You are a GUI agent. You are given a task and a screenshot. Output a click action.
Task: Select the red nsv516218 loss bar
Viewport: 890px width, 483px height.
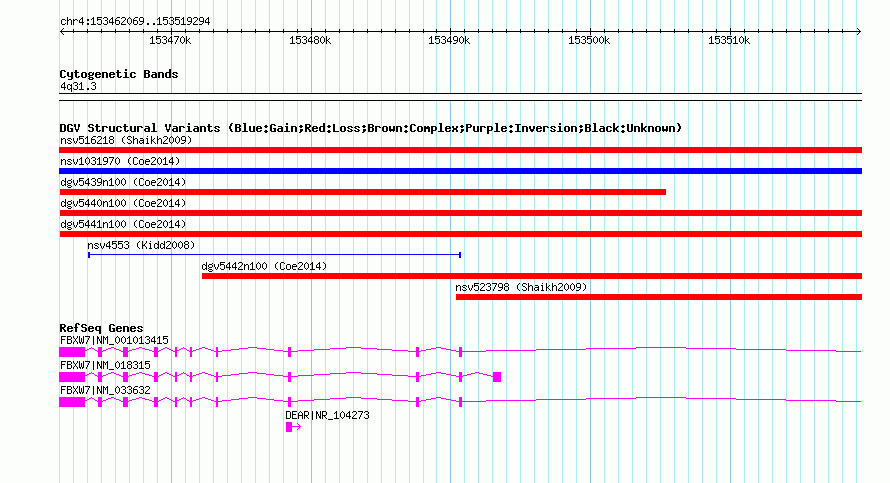(x=460, y=150)
